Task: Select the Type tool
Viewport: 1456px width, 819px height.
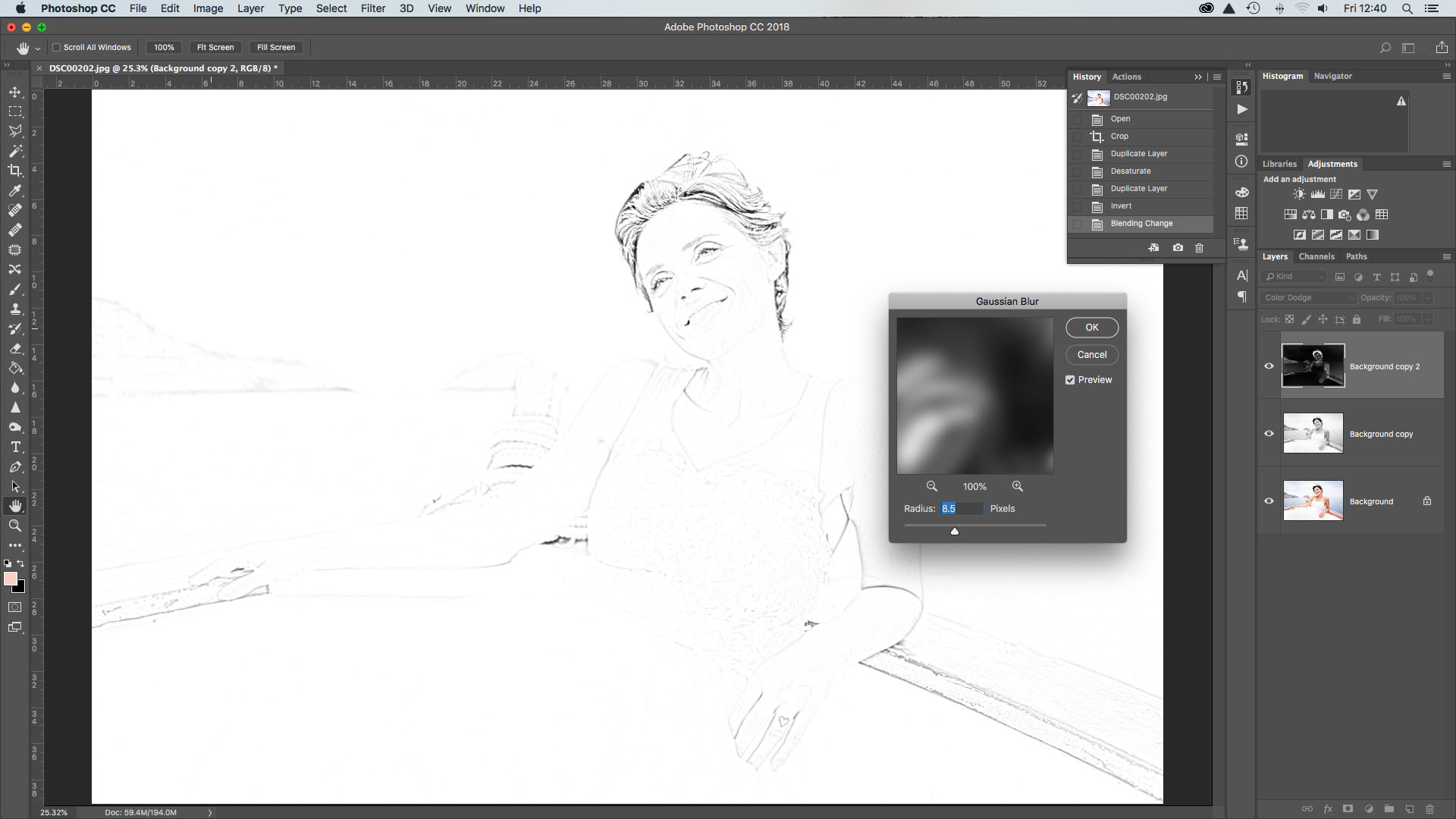Action: [x=15, y=447]
